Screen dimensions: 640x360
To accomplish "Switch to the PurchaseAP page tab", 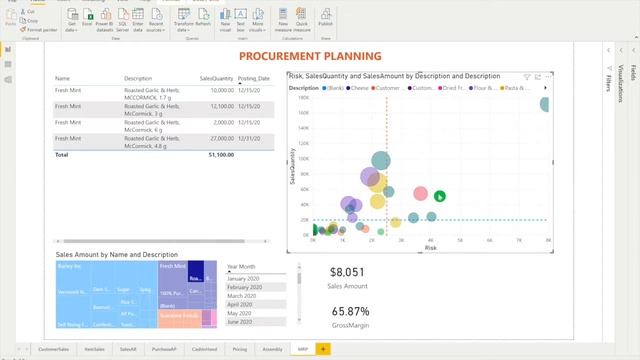I will (164, 349).
